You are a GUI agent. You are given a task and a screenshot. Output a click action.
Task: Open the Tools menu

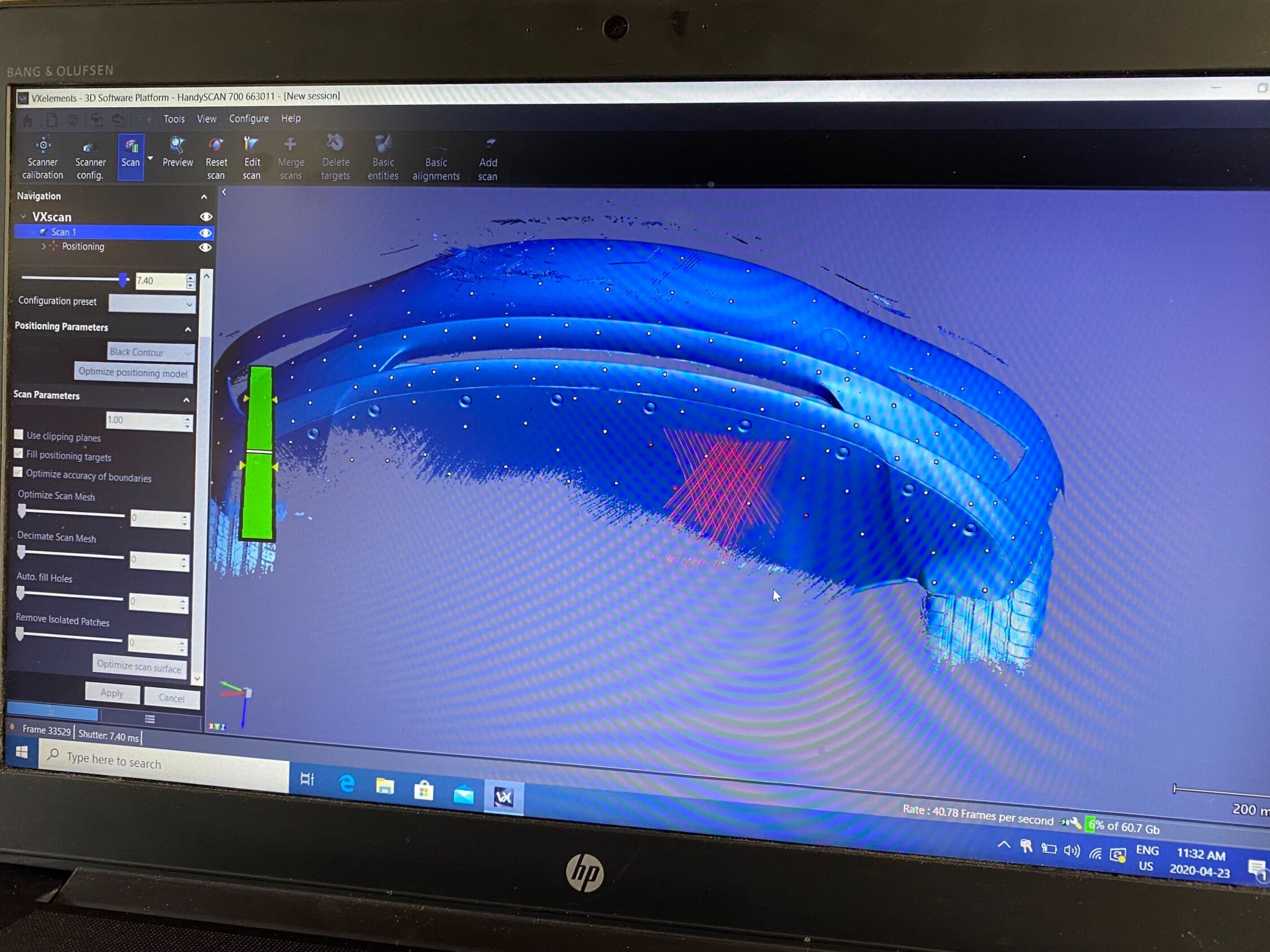pos(174,119)
